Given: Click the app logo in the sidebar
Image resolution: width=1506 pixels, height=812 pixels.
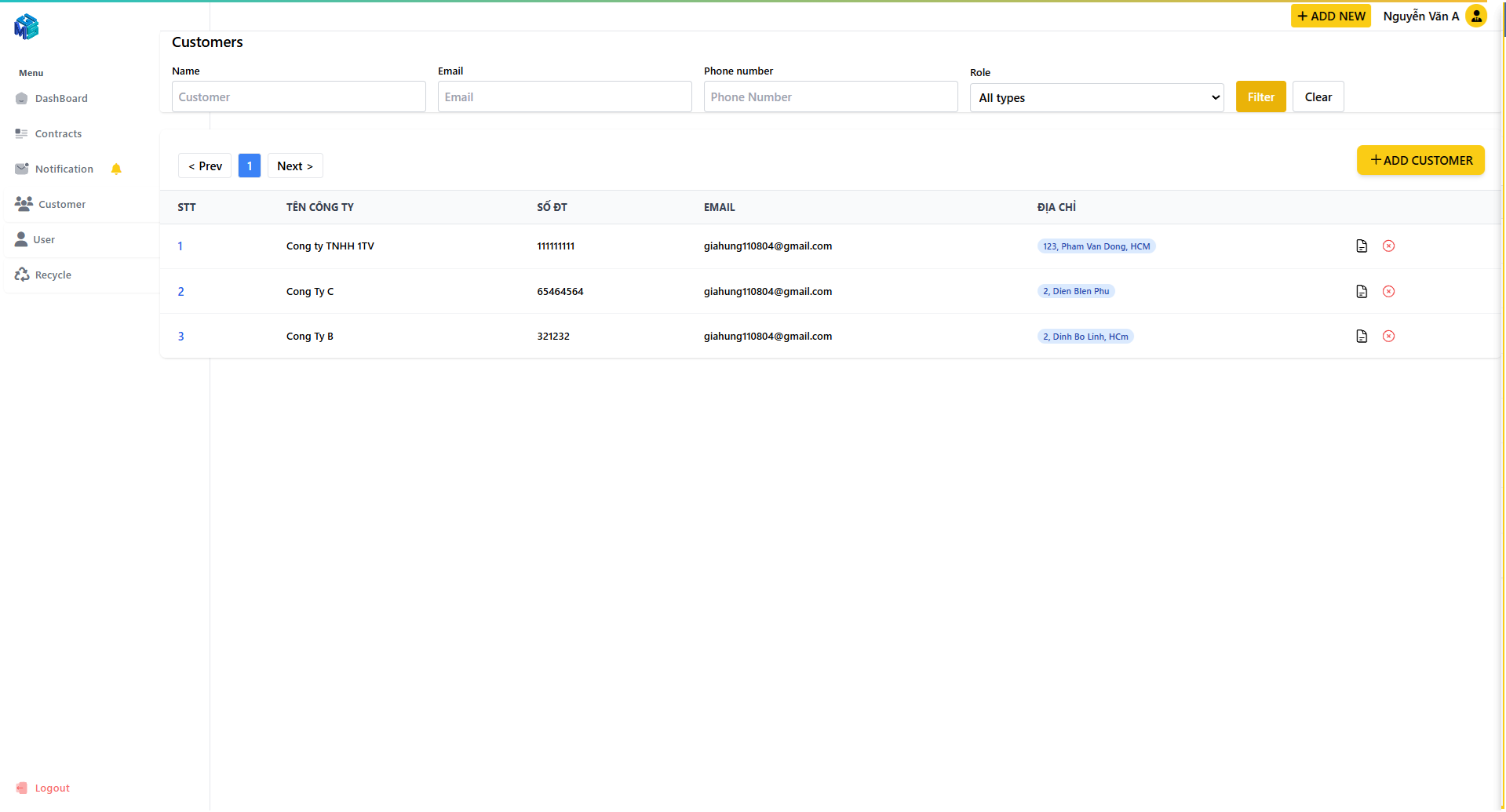Looking at the screenshot, I should pos(26,27).
